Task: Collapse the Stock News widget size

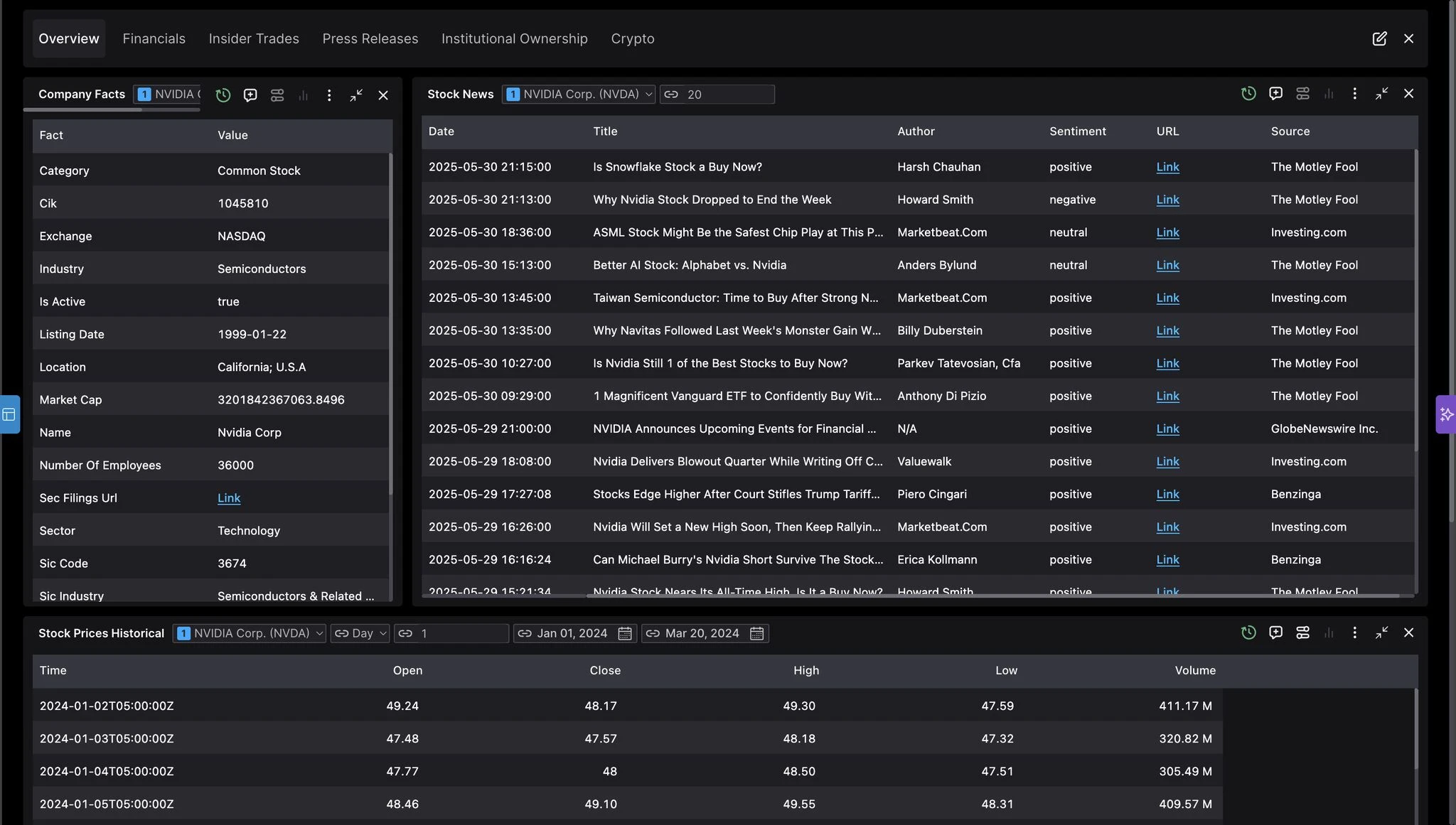Action: [1381, 94]
